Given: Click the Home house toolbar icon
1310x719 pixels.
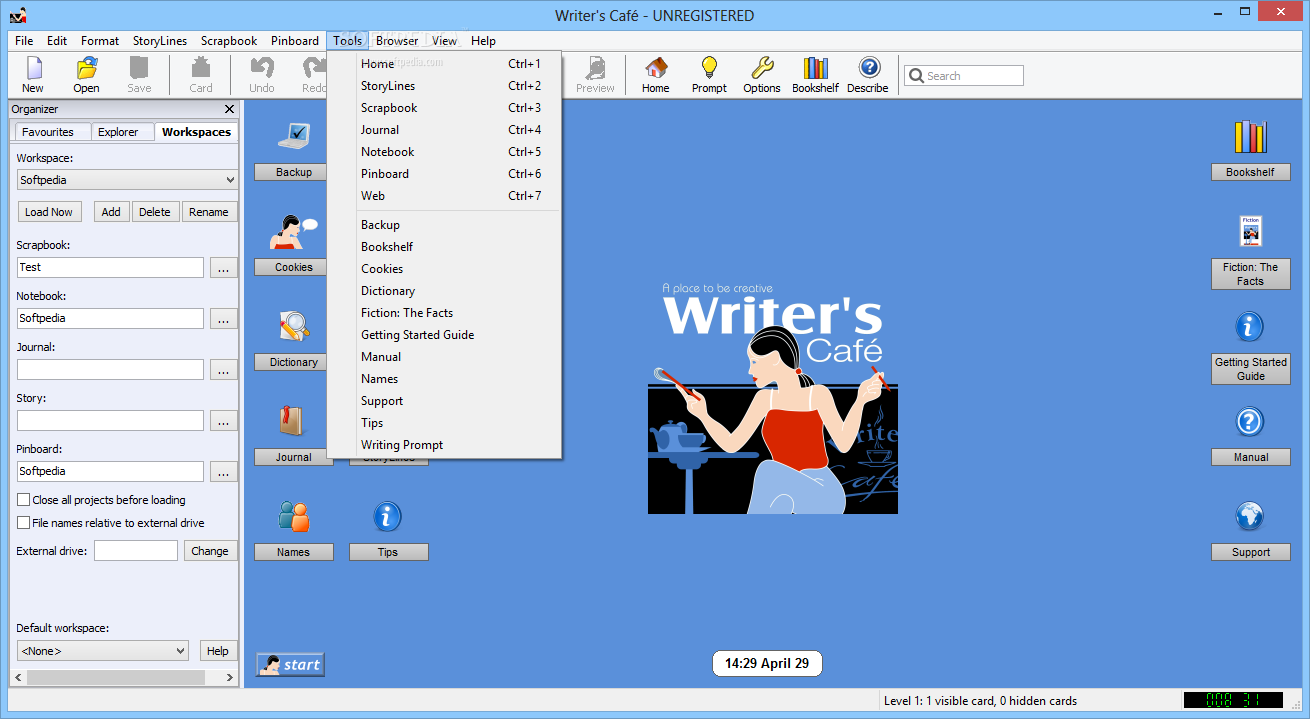Looking at the screenshot, I should click(656, 75).
